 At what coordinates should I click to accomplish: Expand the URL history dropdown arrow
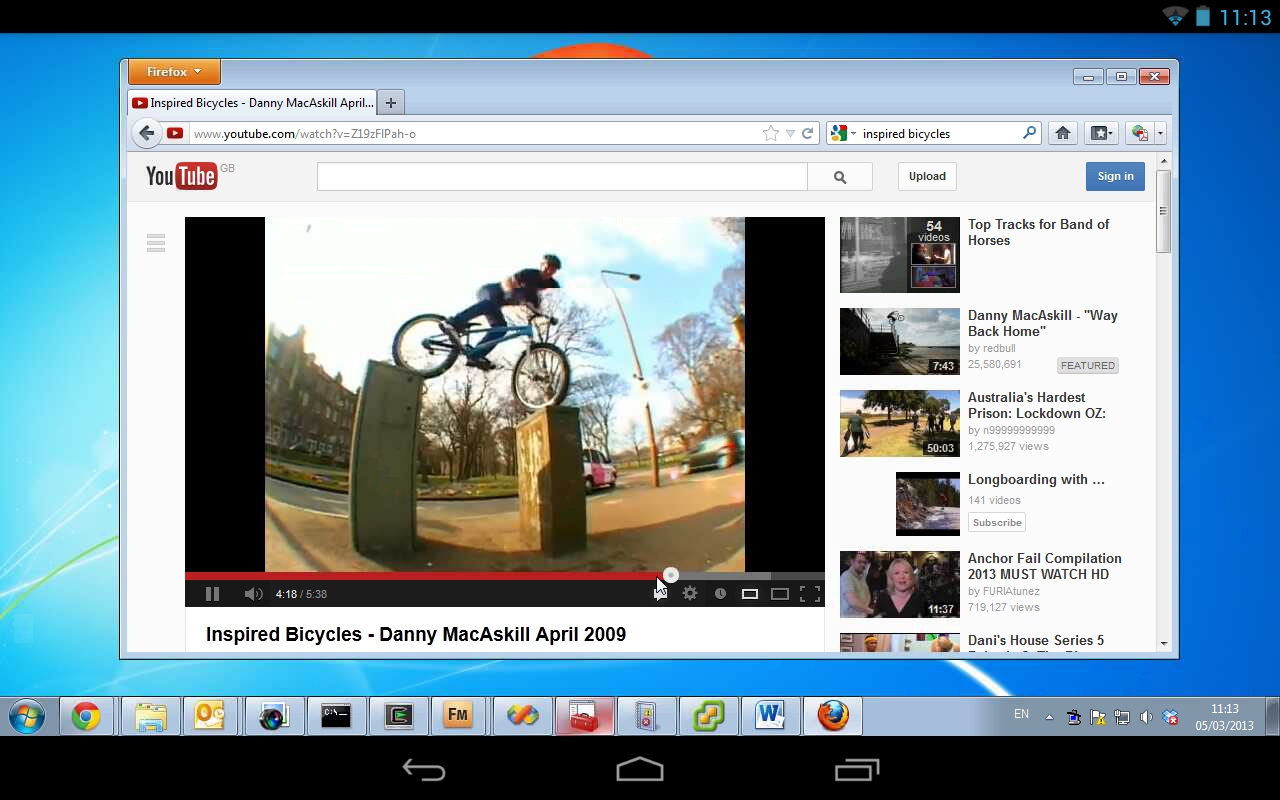(790, 133)
